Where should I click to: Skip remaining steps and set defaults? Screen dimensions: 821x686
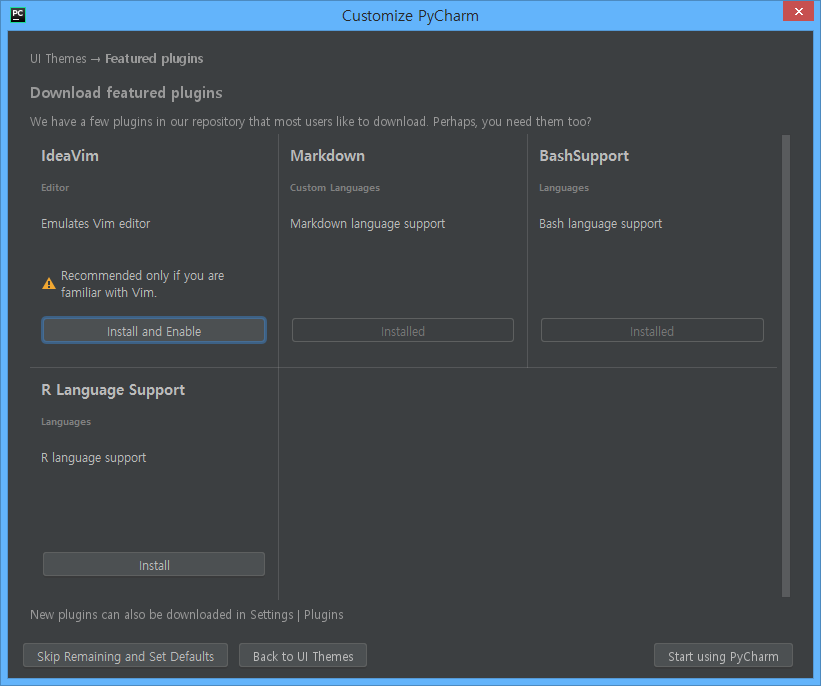pos(126,656)
